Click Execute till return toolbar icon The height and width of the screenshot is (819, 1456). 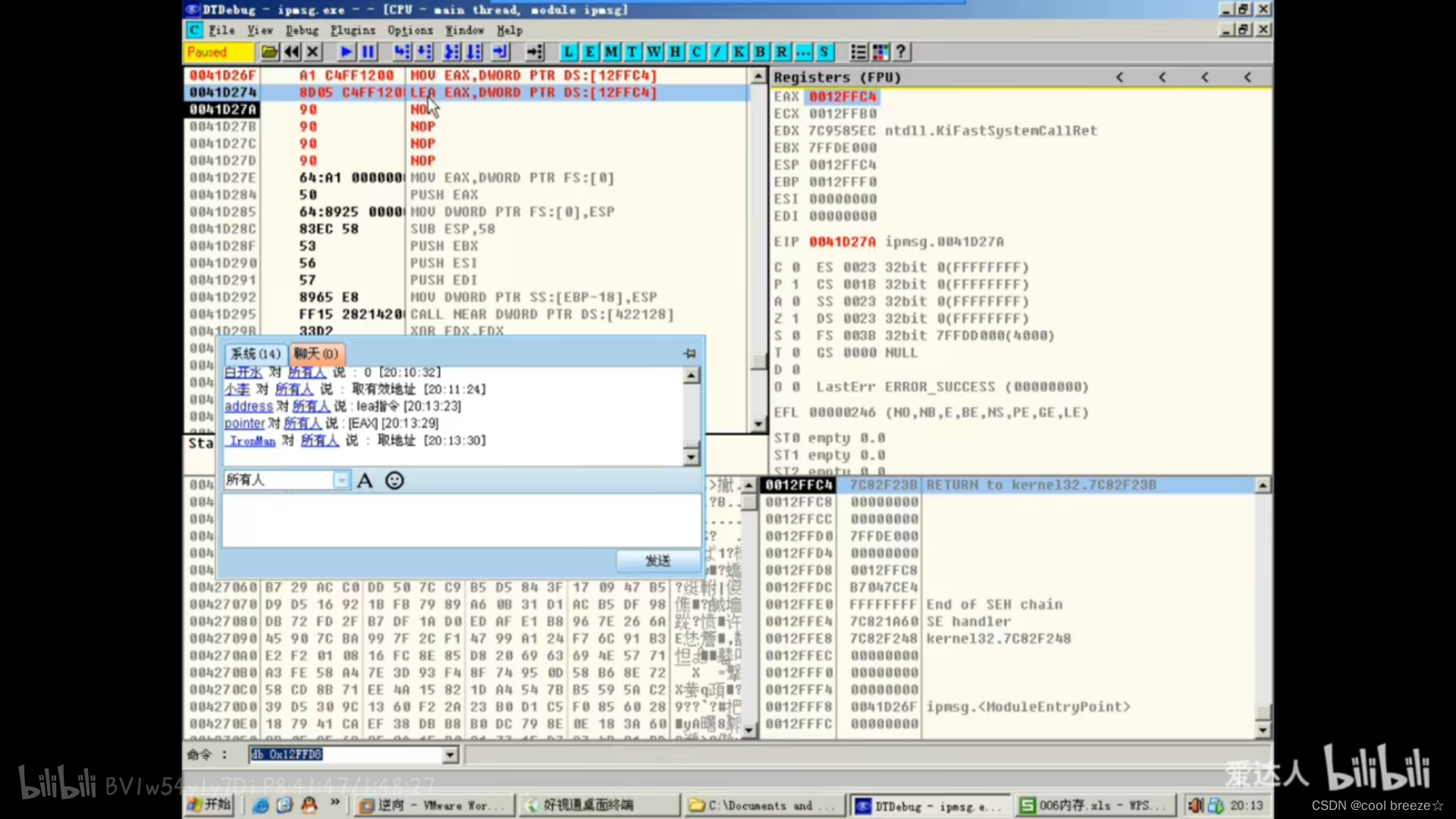(x=500, y=52)
